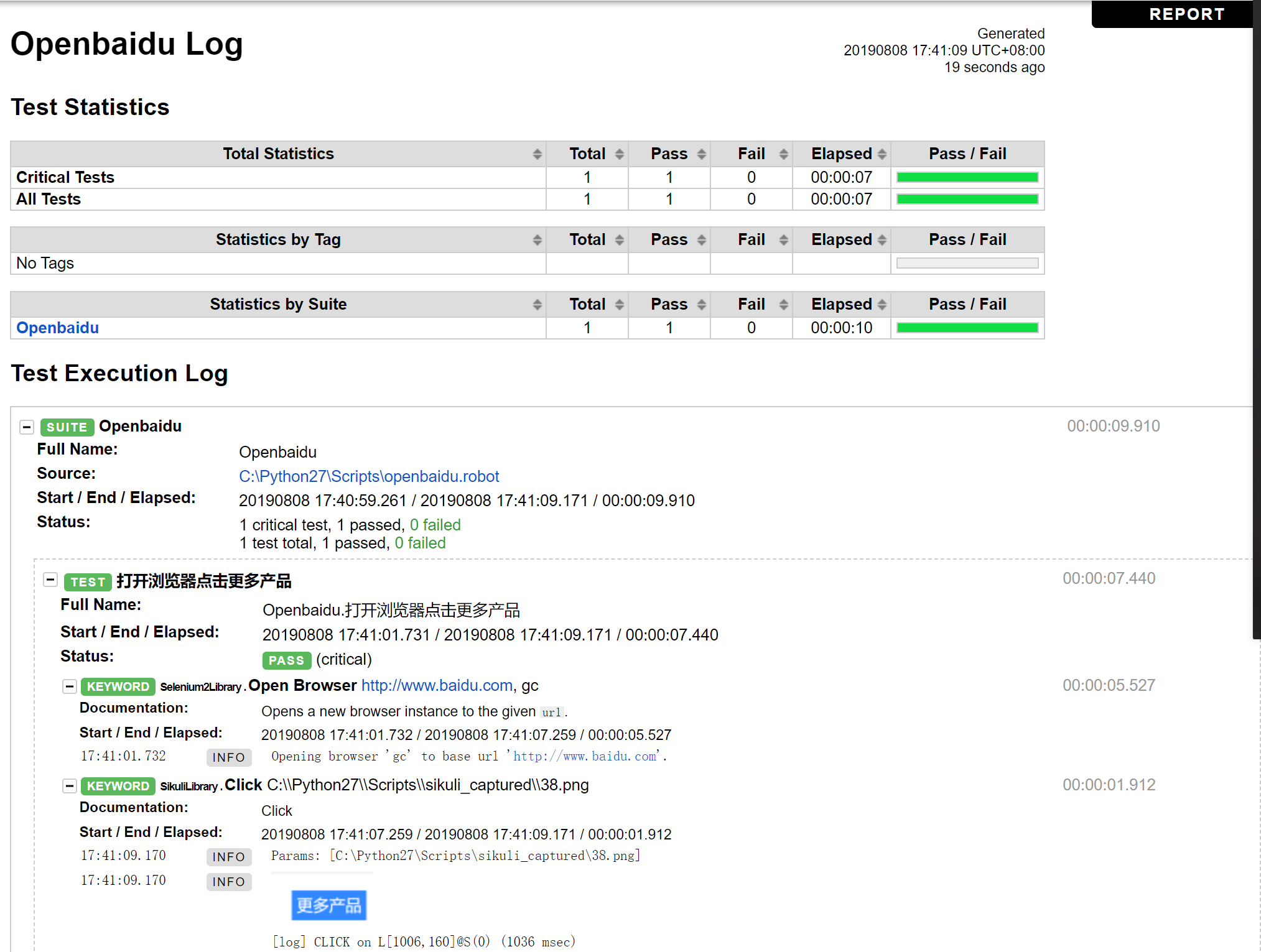
Task: Click the PASS status badge
Action: pos(287,660)
